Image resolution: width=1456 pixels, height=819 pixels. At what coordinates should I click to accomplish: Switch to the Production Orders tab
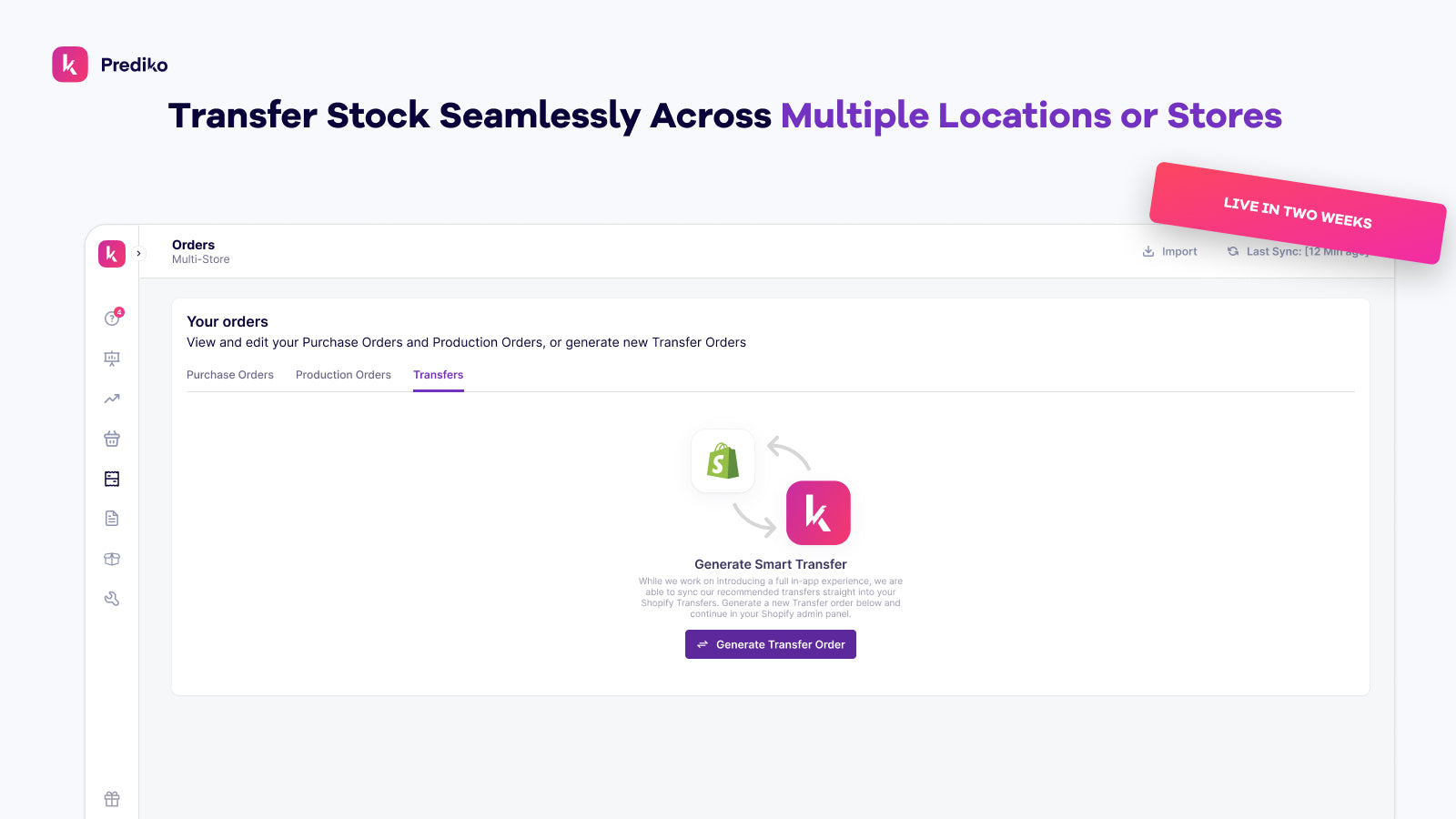coord(343,375)
